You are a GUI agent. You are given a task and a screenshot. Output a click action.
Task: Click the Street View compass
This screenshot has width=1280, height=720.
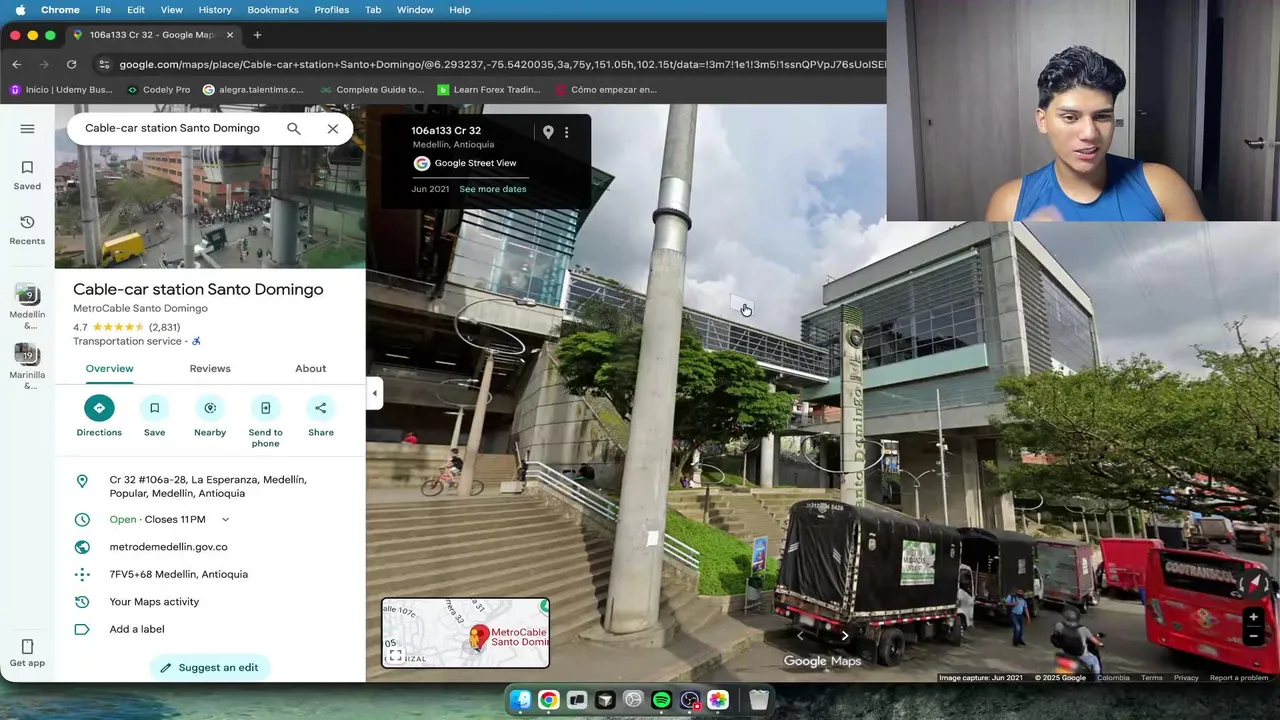pos(1255,582)
